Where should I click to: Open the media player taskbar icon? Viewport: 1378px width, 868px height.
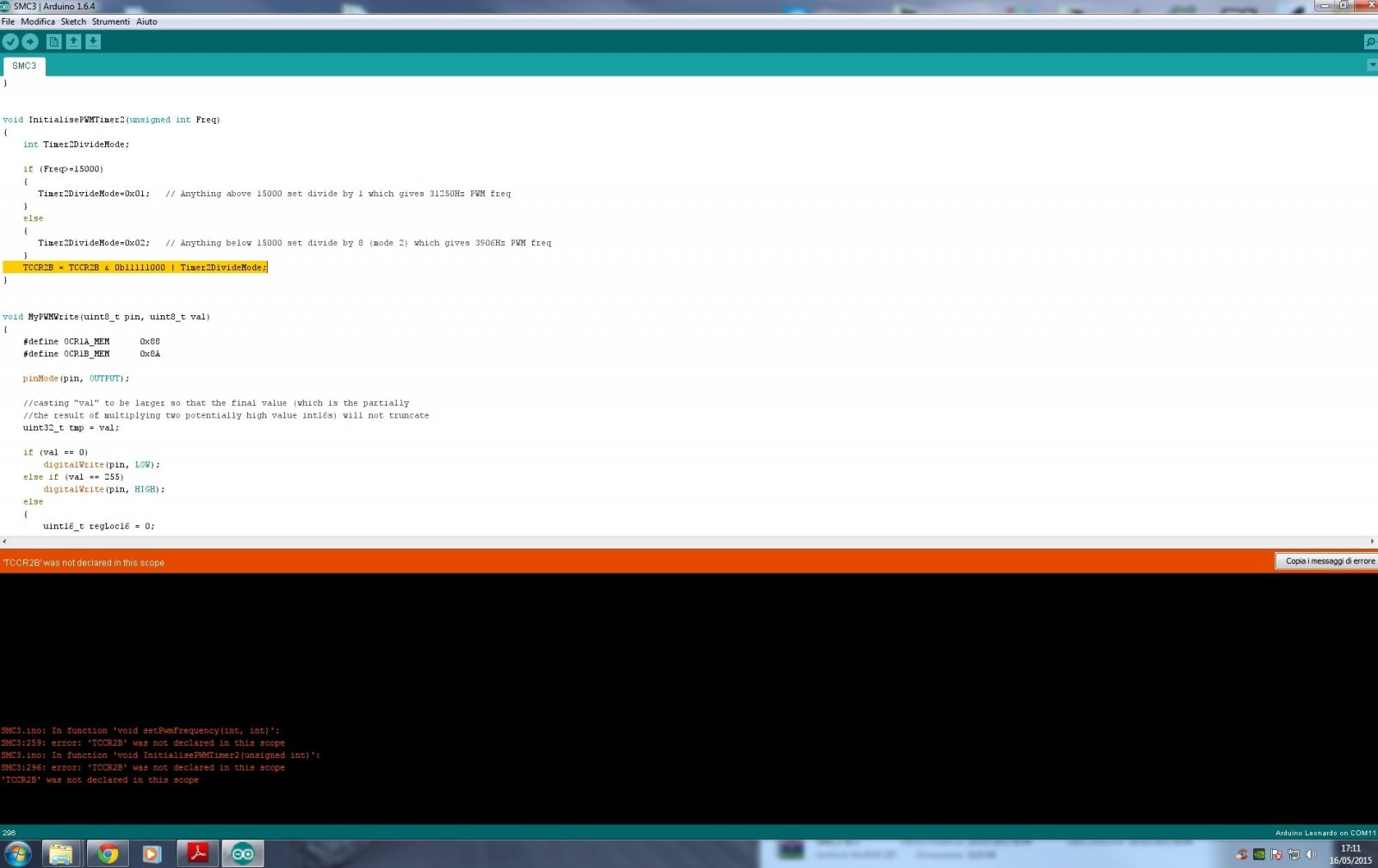(152, 854)
